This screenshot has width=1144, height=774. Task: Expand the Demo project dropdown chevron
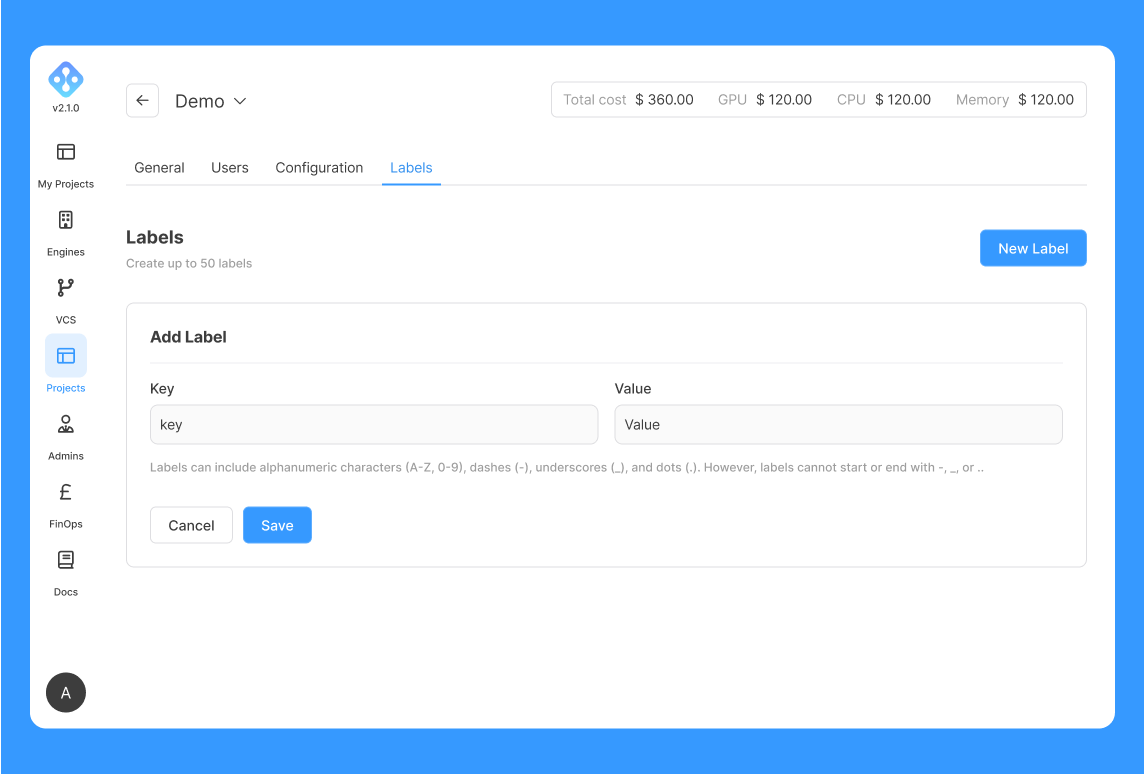pos(240,101)
